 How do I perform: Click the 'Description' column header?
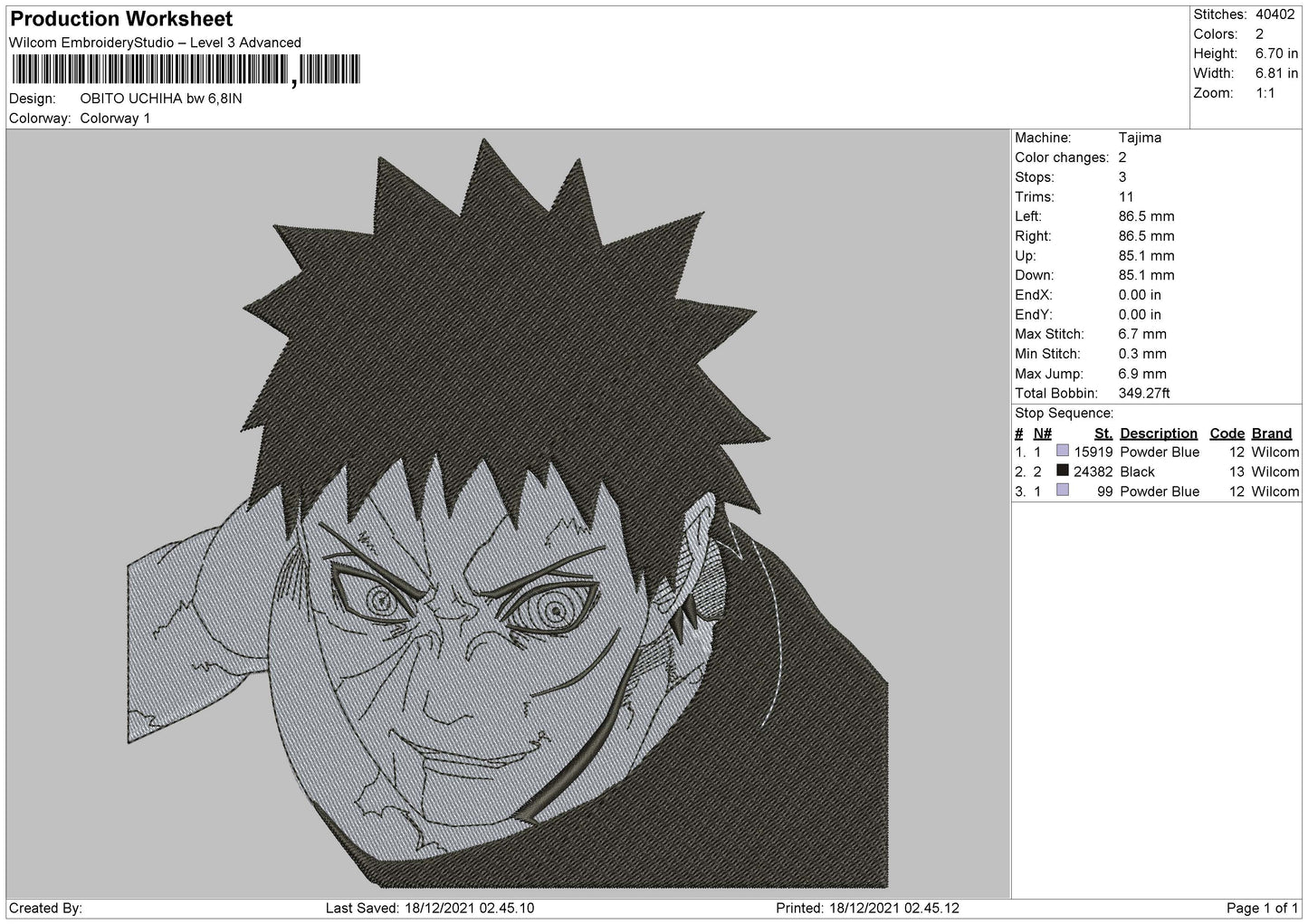tap(1158, 433)
